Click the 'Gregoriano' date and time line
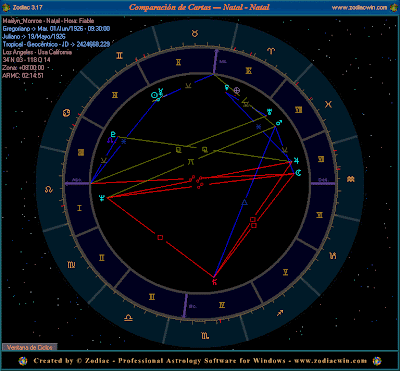This screenshot has width=400, height=371. pyautogui.click(x=56, y=29)
